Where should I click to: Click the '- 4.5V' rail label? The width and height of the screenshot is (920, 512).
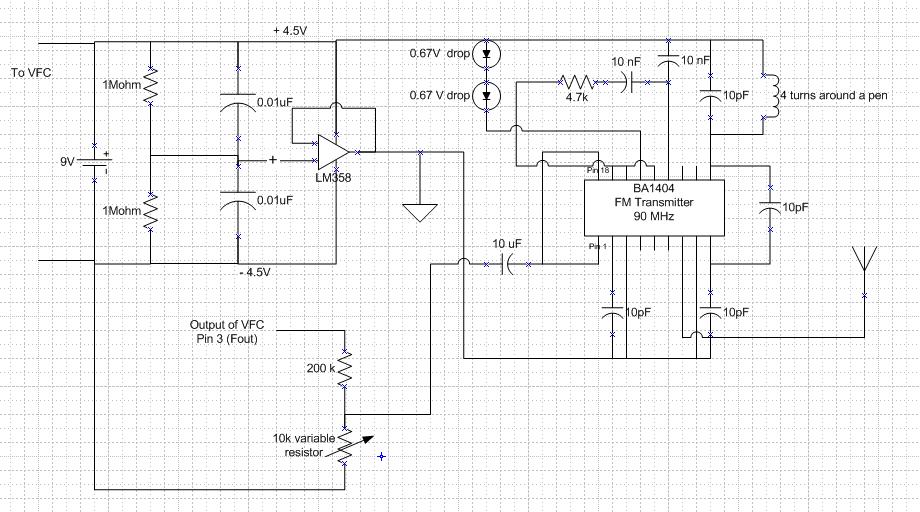click(x=255, y=273)
